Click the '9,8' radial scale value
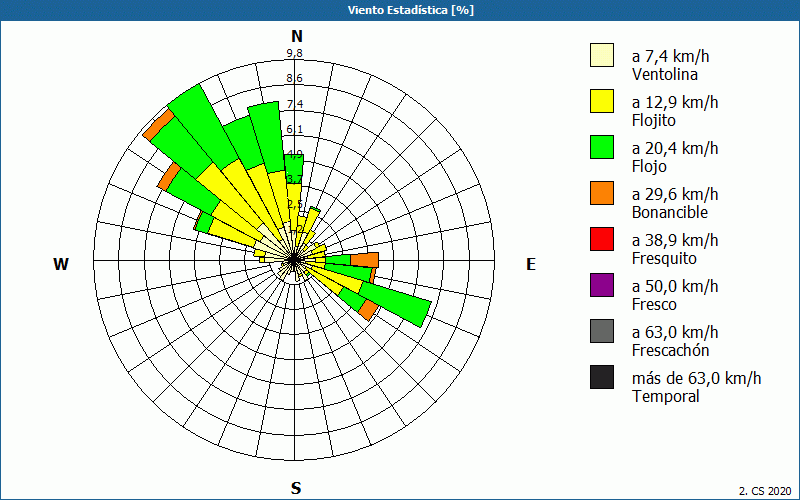The width and height of the screenshot is (800, 500). tap(294, 53)
